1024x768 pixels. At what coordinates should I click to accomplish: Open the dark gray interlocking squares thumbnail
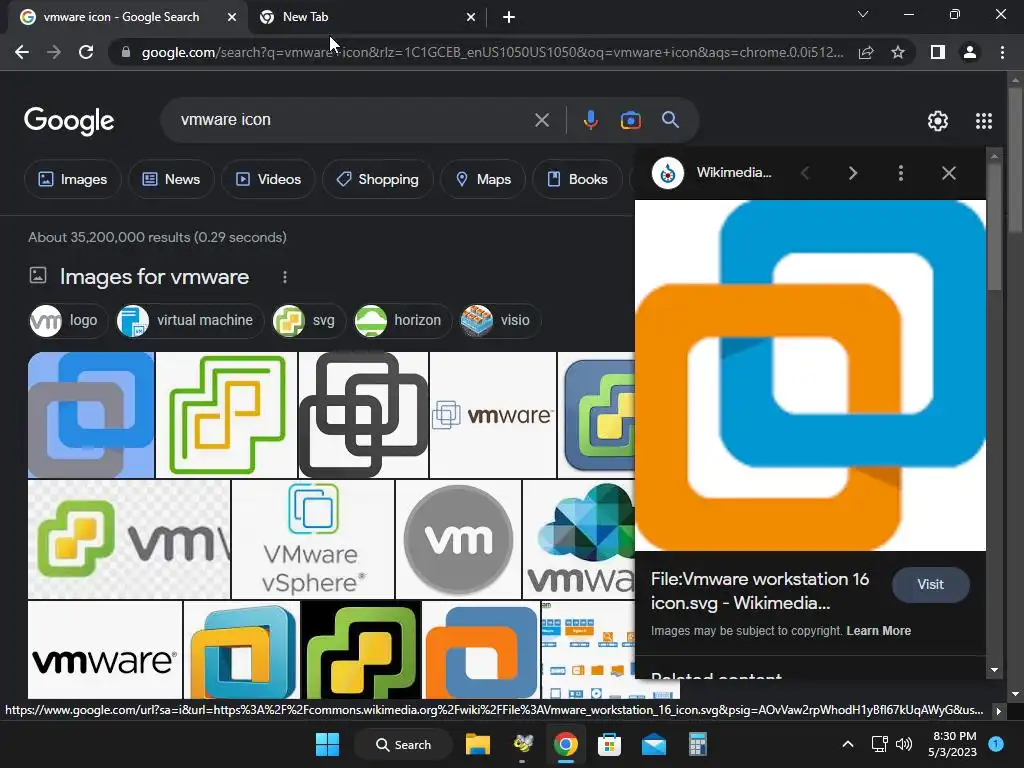pyautogui.click(x=363, y=415)
